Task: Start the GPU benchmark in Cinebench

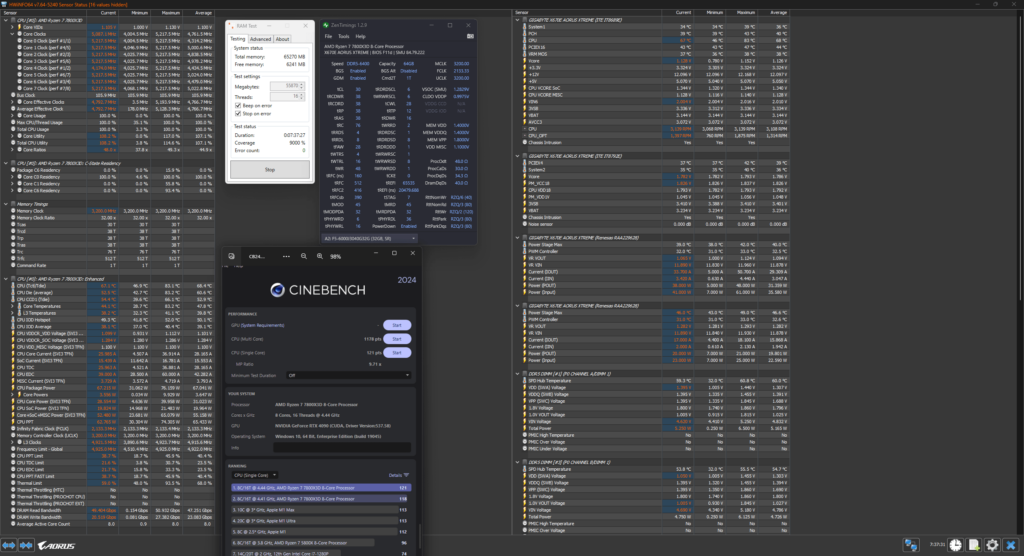Action: coord(396,325)
